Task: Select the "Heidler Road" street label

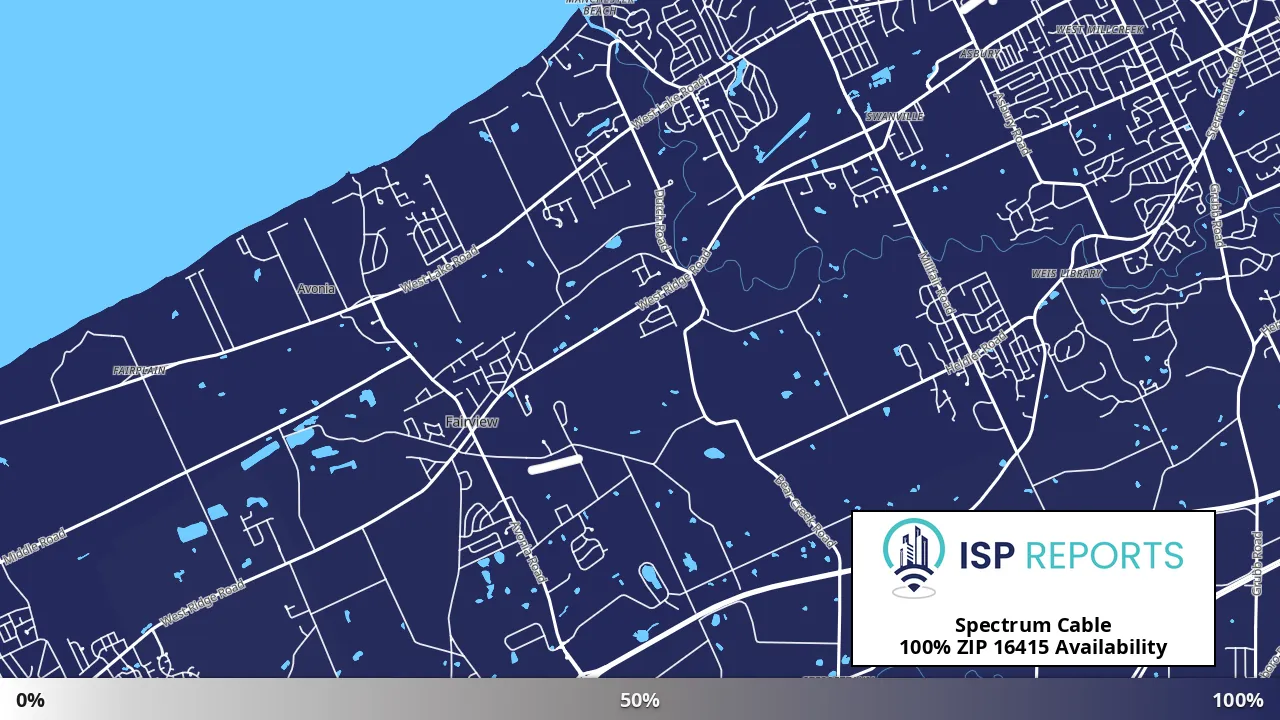Action: click(x=978, y=354)
